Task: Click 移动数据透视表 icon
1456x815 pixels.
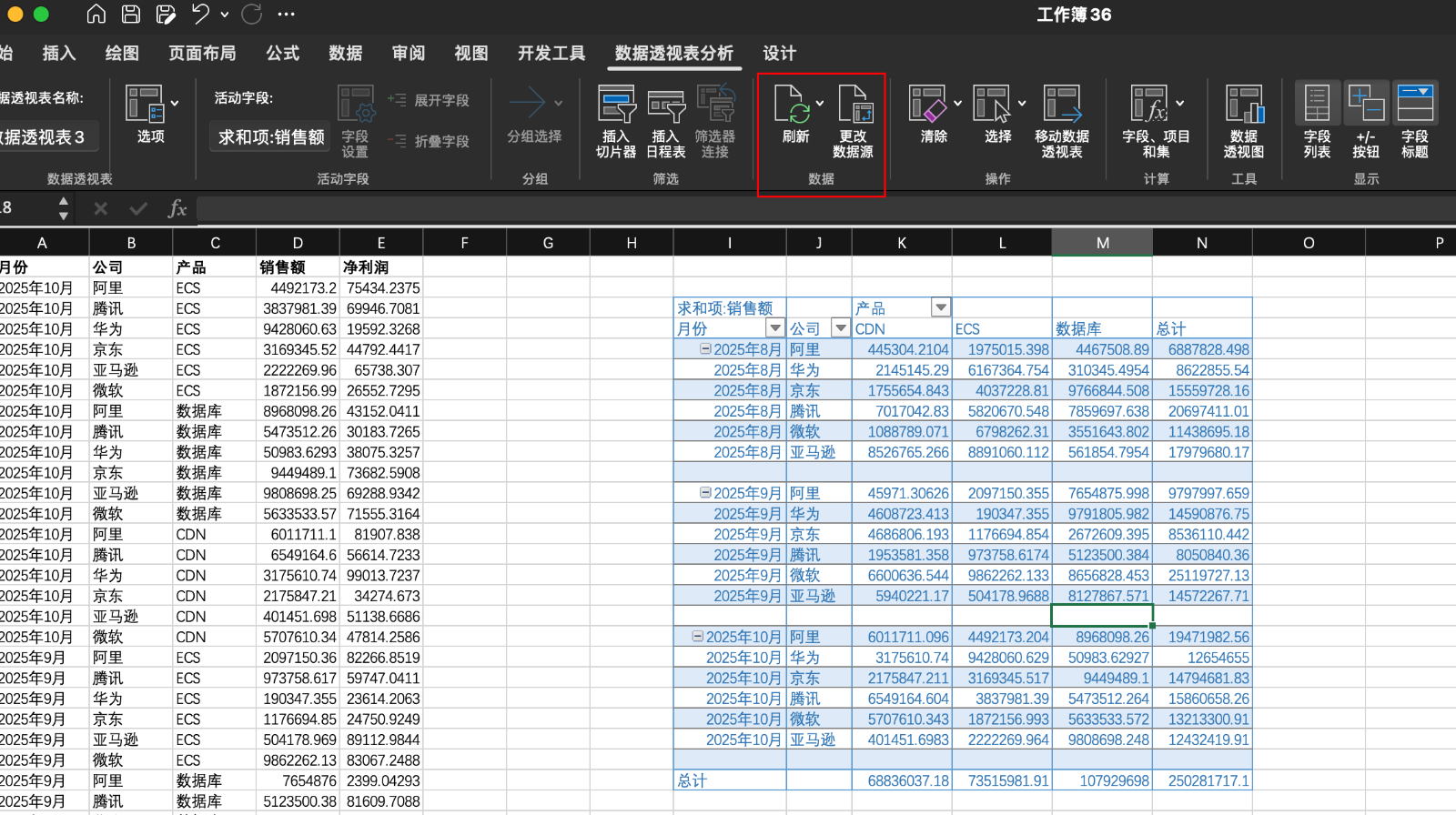Action: click(x=1062, y=122)
